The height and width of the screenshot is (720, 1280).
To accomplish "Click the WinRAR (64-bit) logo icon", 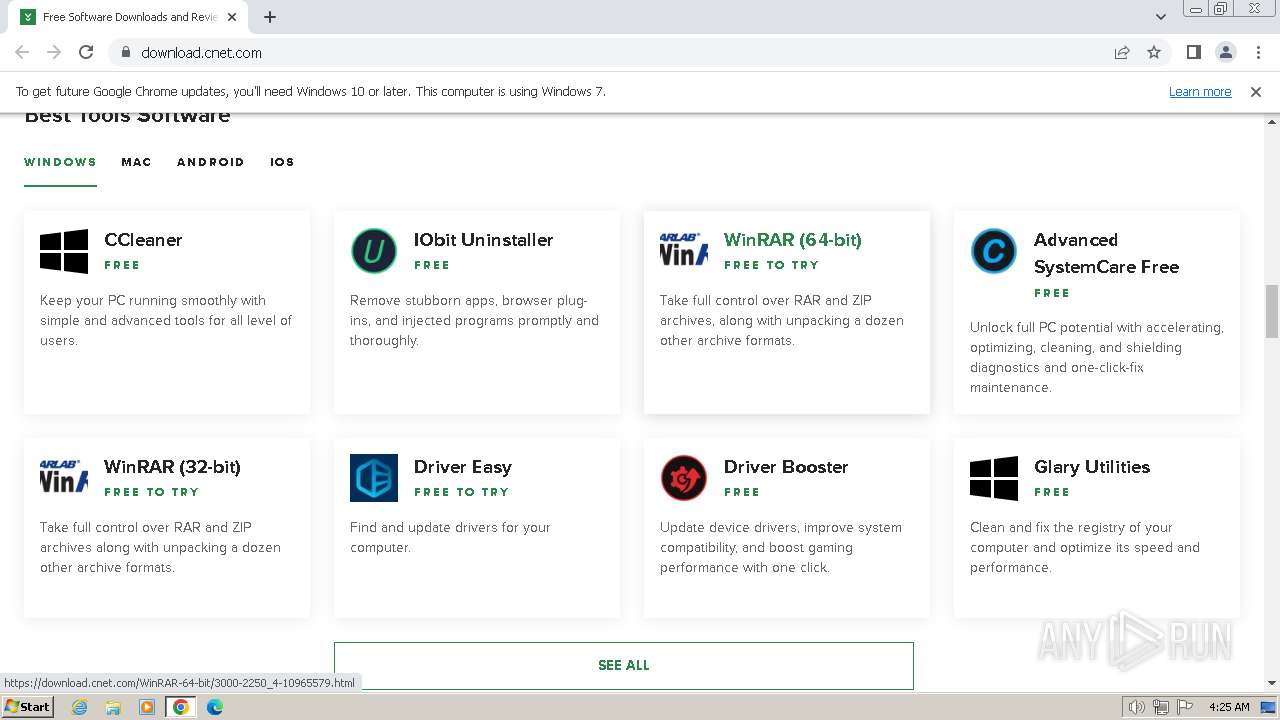I will [684, 250].
